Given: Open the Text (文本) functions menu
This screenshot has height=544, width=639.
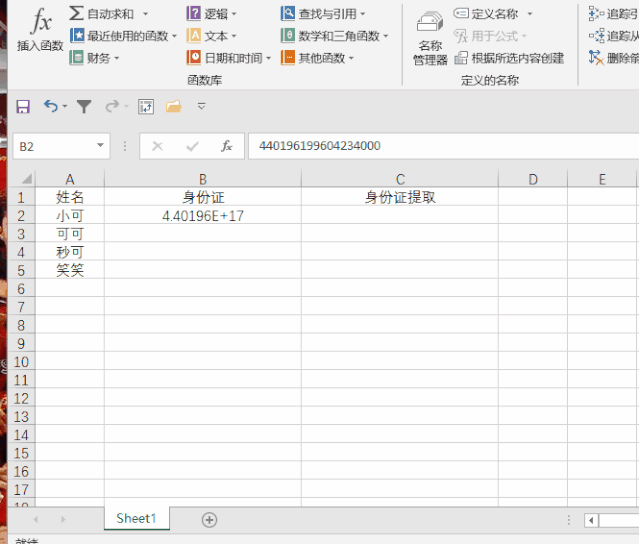Looking at the screenshot, I should click(x=212, y=36).
